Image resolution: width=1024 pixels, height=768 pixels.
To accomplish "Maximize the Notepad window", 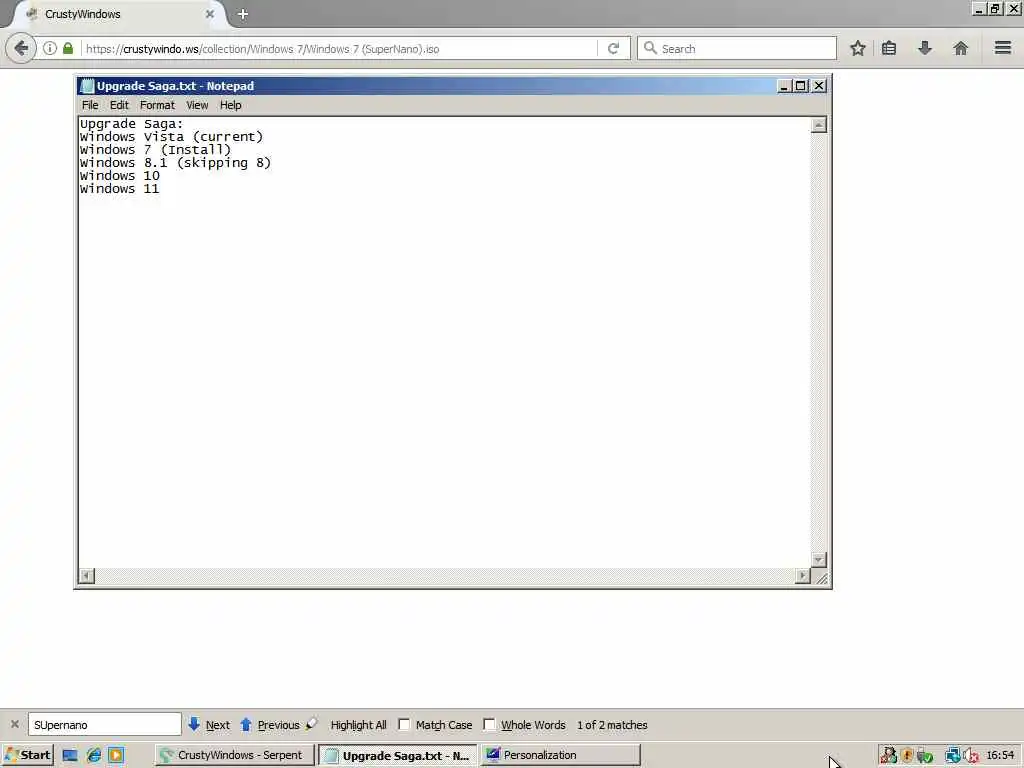I will pos(801,86).
